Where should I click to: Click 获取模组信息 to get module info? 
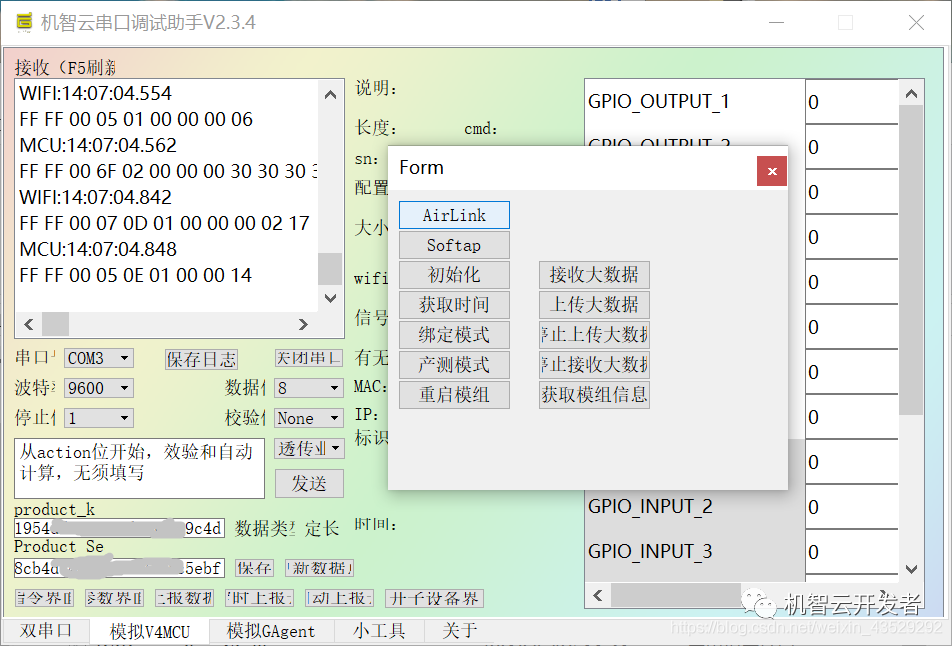pos(594,394)
